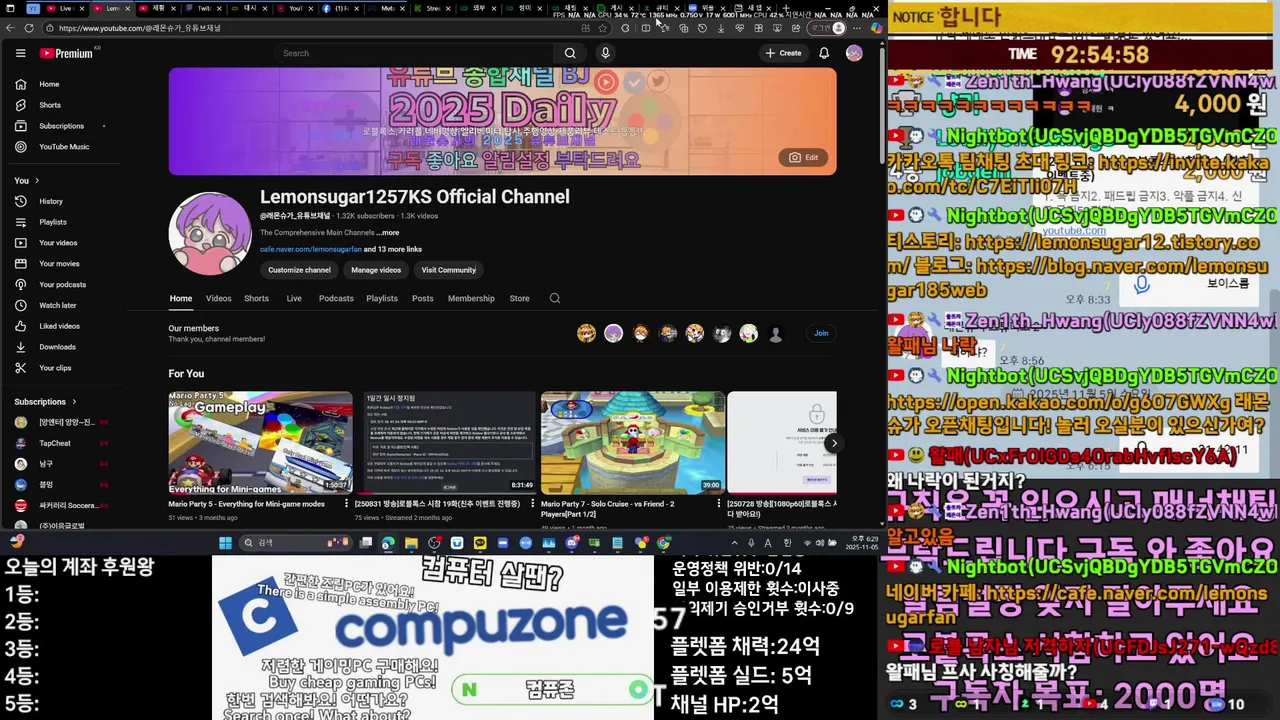Viewport: 1280px width, 720px height.
Task: Open YouTube Music in the sidebar
Action: pos(64,147)
